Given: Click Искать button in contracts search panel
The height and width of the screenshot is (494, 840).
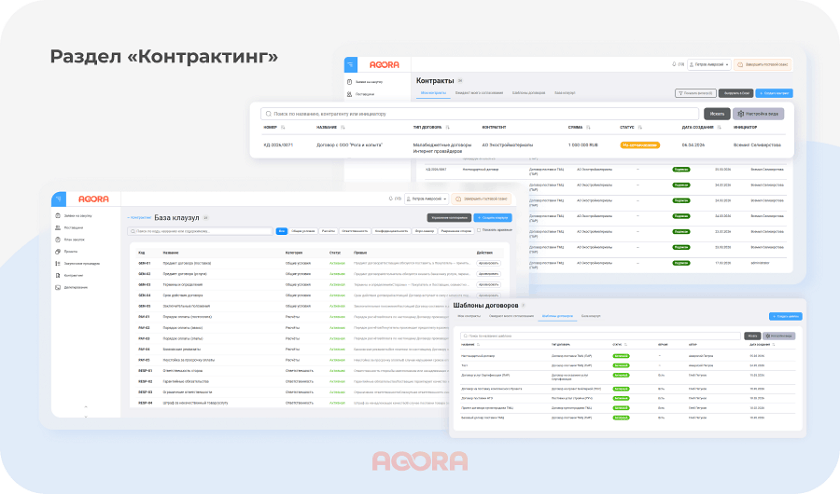Looking at the screenshot, I should [x=717, y=114].
